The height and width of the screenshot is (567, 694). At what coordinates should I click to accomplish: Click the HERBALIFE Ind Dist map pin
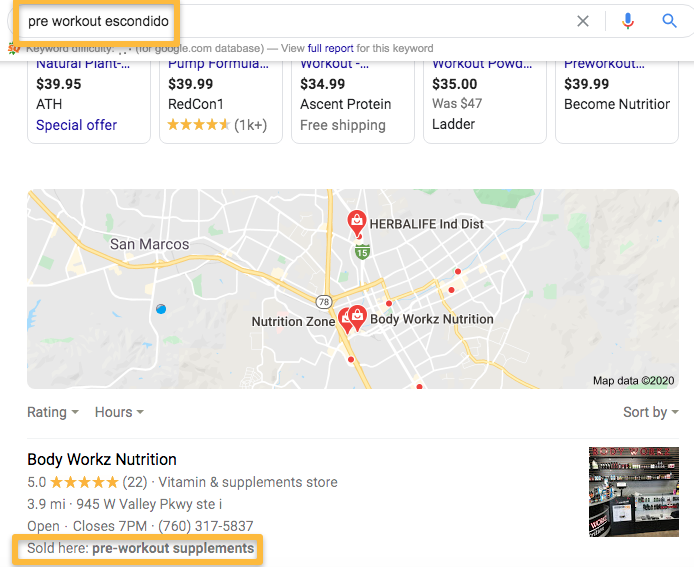[357, 222]
